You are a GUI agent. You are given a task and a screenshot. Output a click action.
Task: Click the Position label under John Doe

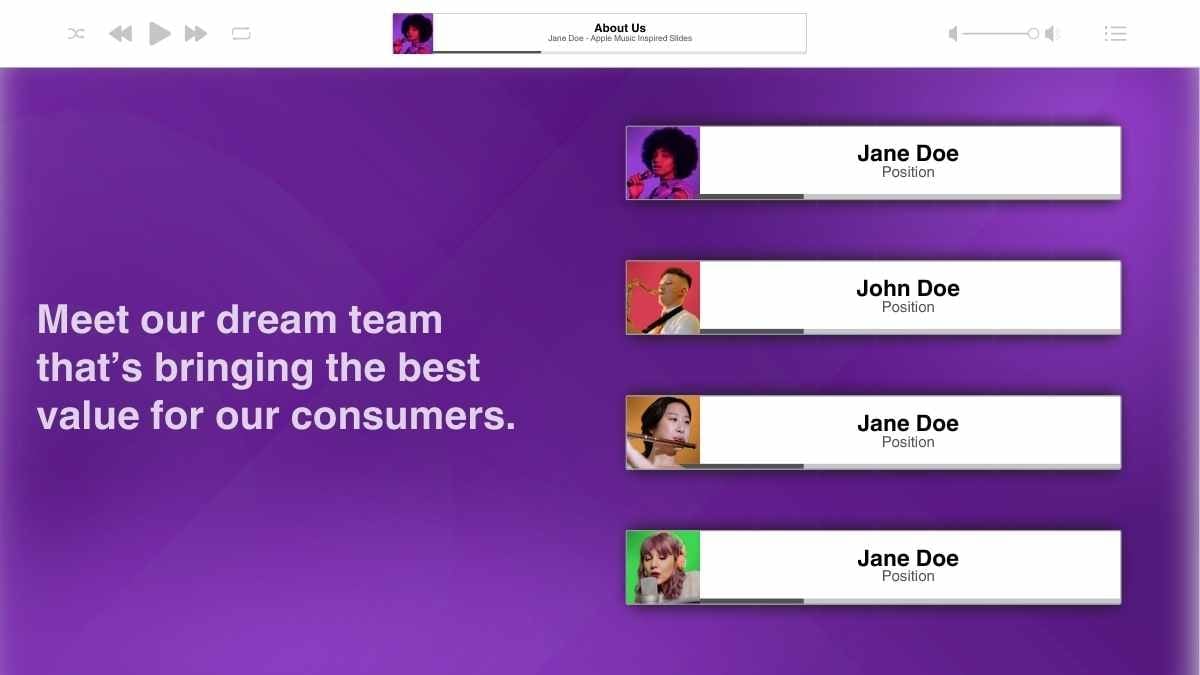[x=908, y=307]
